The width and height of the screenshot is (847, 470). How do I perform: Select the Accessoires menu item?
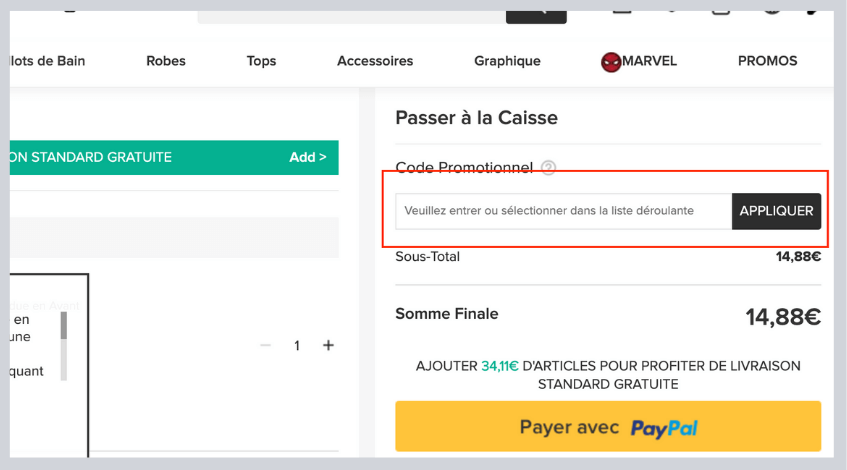[x=375, y=61]
